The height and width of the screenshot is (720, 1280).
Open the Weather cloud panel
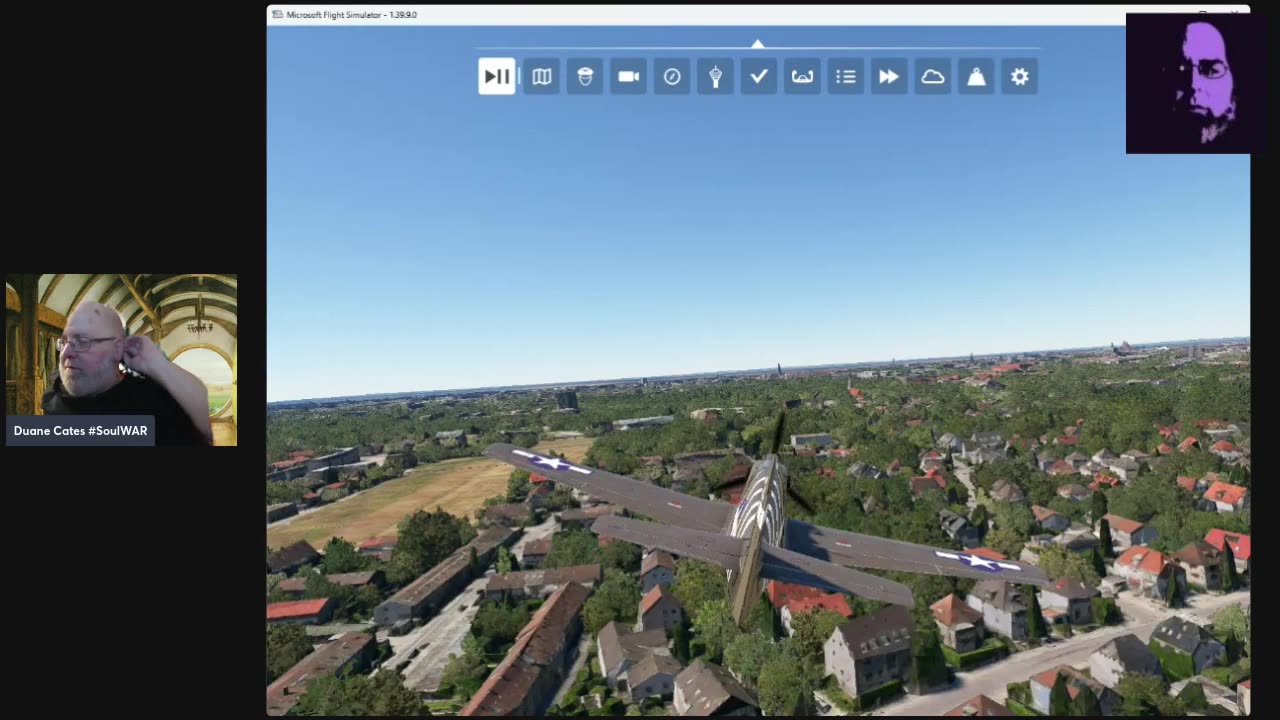pyautogui.click(x=933, y=77)
